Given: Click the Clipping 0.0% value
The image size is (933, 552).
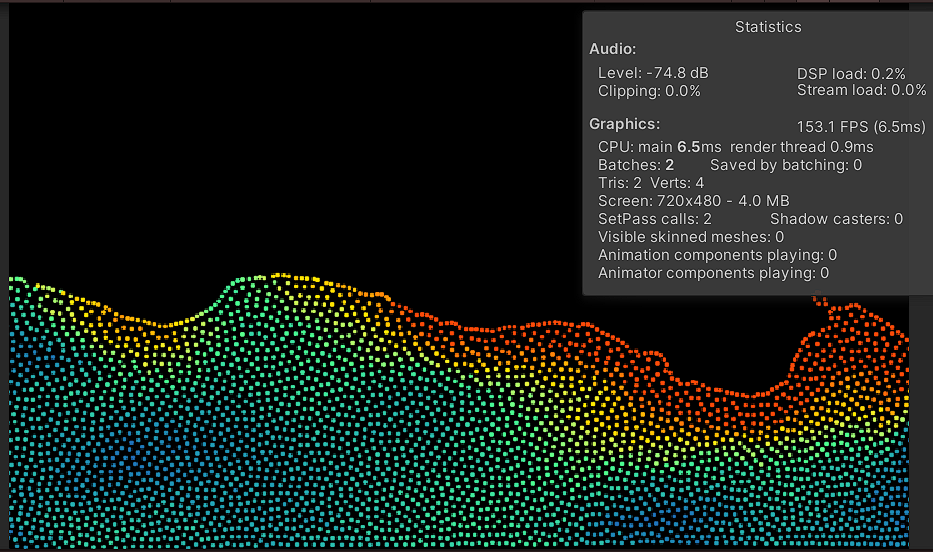Looking at the screenshot, I should click(649, 91).
